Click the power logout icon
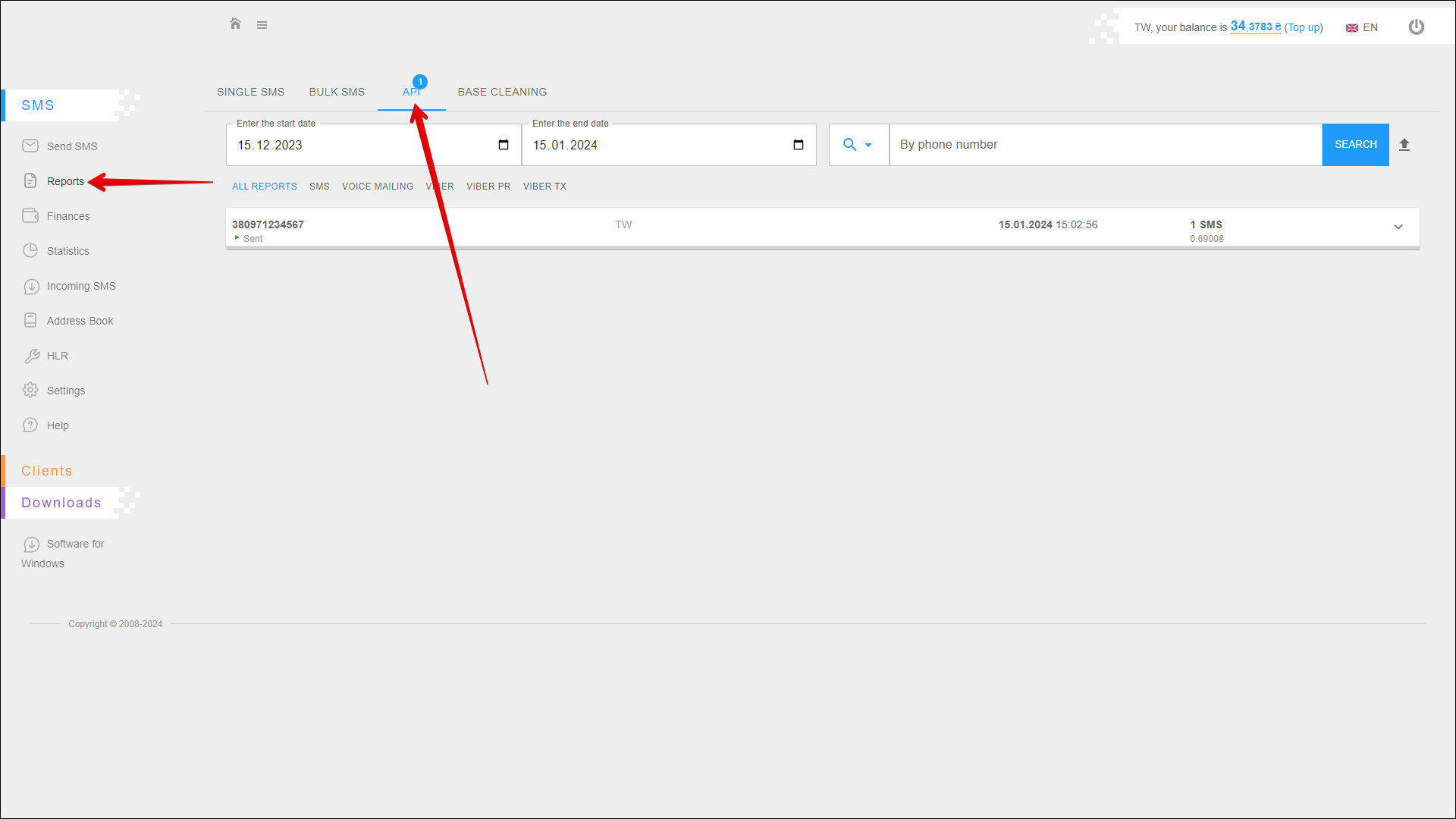1456x819 pixels. (1416, 27)
